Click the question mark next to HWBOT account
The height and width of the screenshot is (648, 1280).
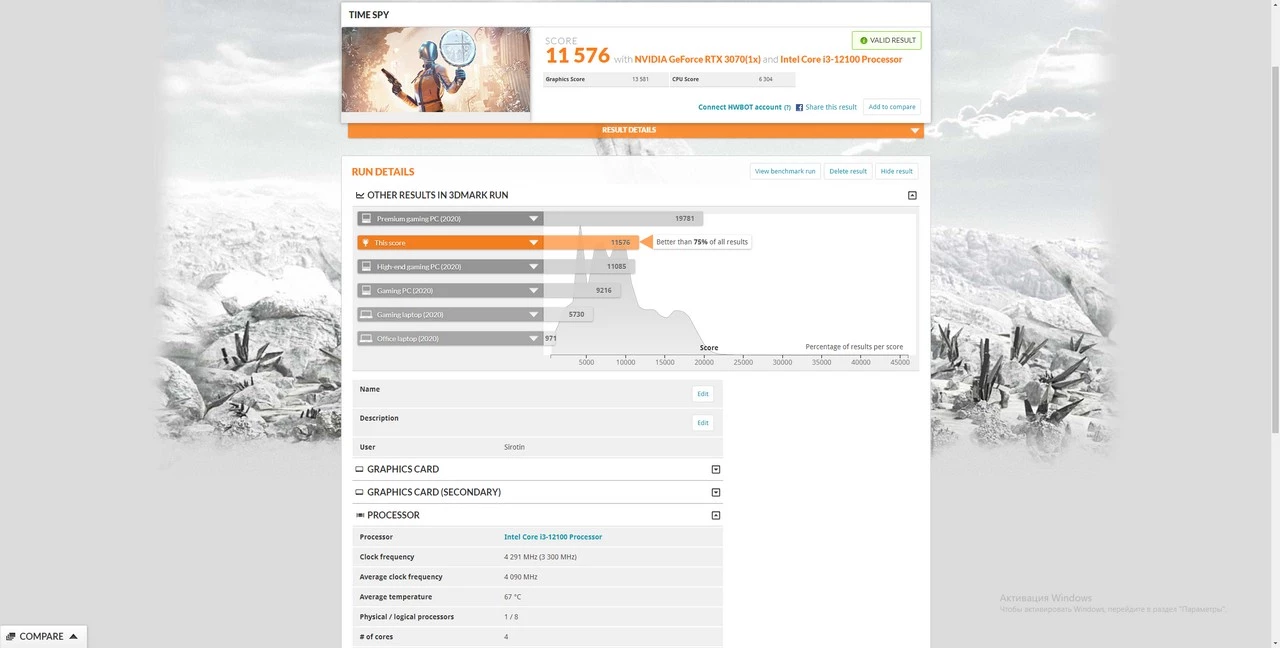click(x=787, y=107)
